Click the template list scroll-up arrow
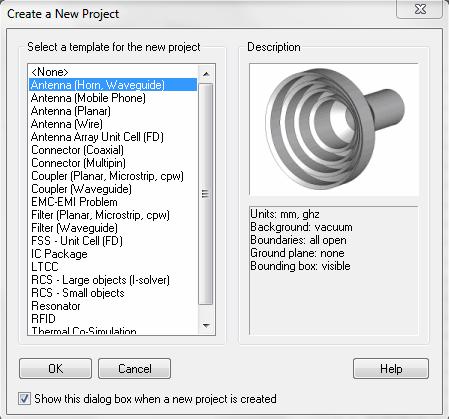Image resolution: width=449 pixels, height=419 pixels. point(206,74)
